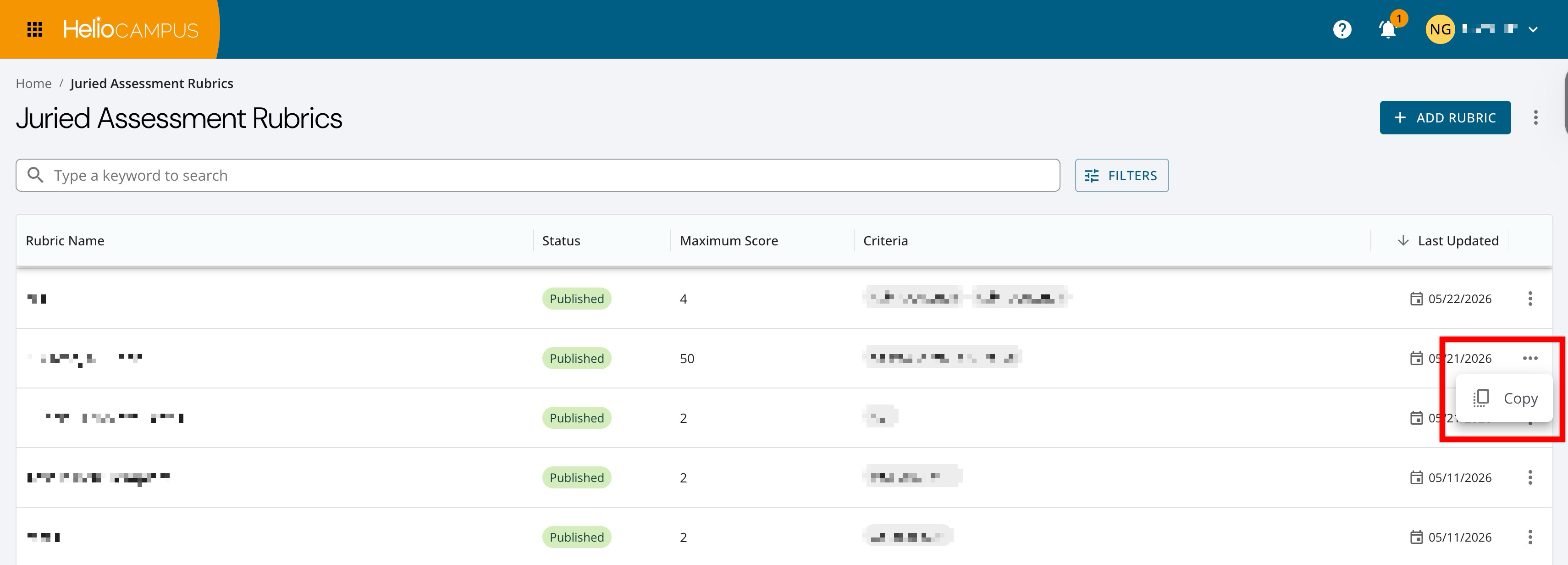The image size is (1568, 565).
Task: Click Published badge in score 4 row
Action: point(576,299)
